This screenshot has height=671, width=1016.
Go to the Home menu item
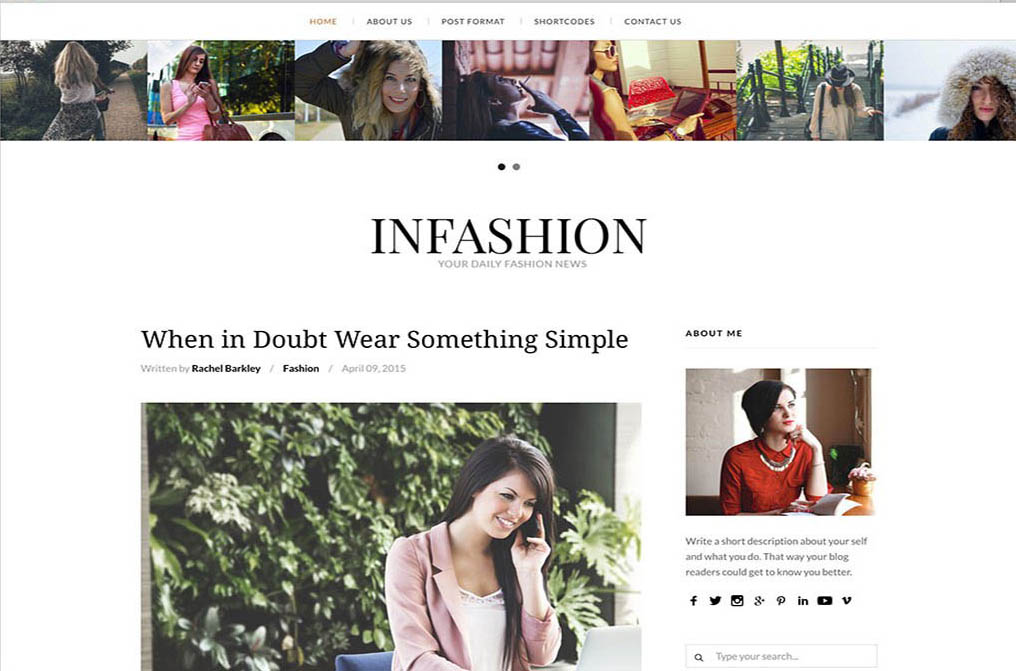[323, 21]
